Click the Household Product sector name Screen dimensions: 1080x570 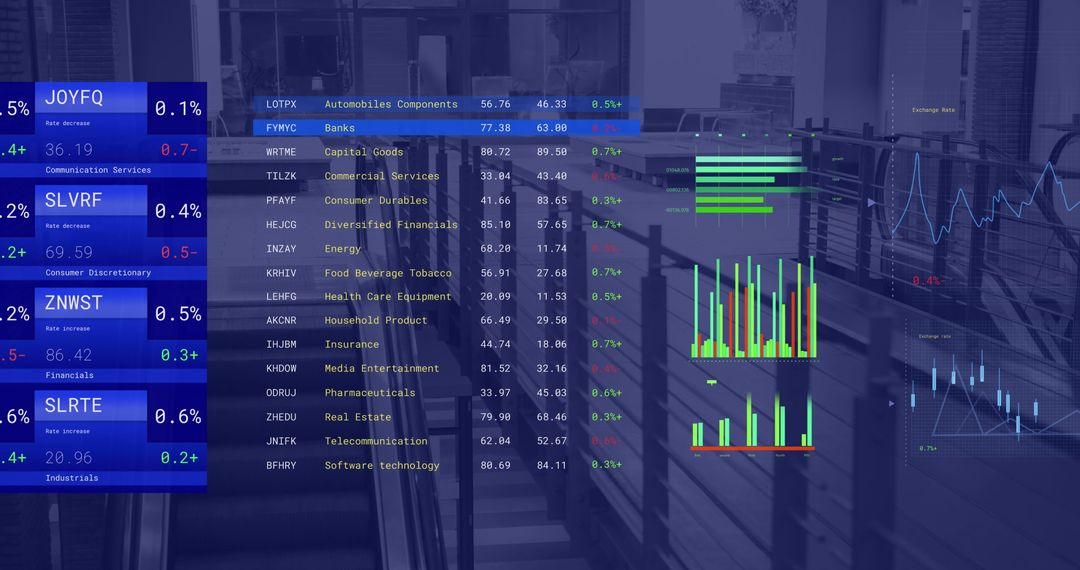[376, 320]
